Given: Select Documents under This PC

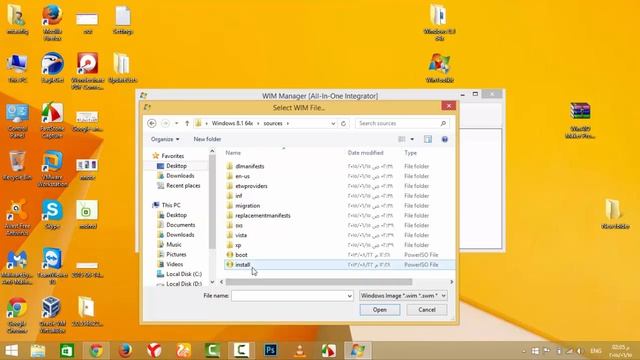Looking at the screenshot, I should (180, 224).
